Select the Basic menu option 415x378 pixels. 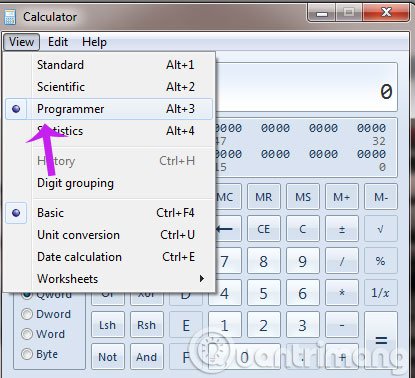pyautogui.click(x=109, y=213)
